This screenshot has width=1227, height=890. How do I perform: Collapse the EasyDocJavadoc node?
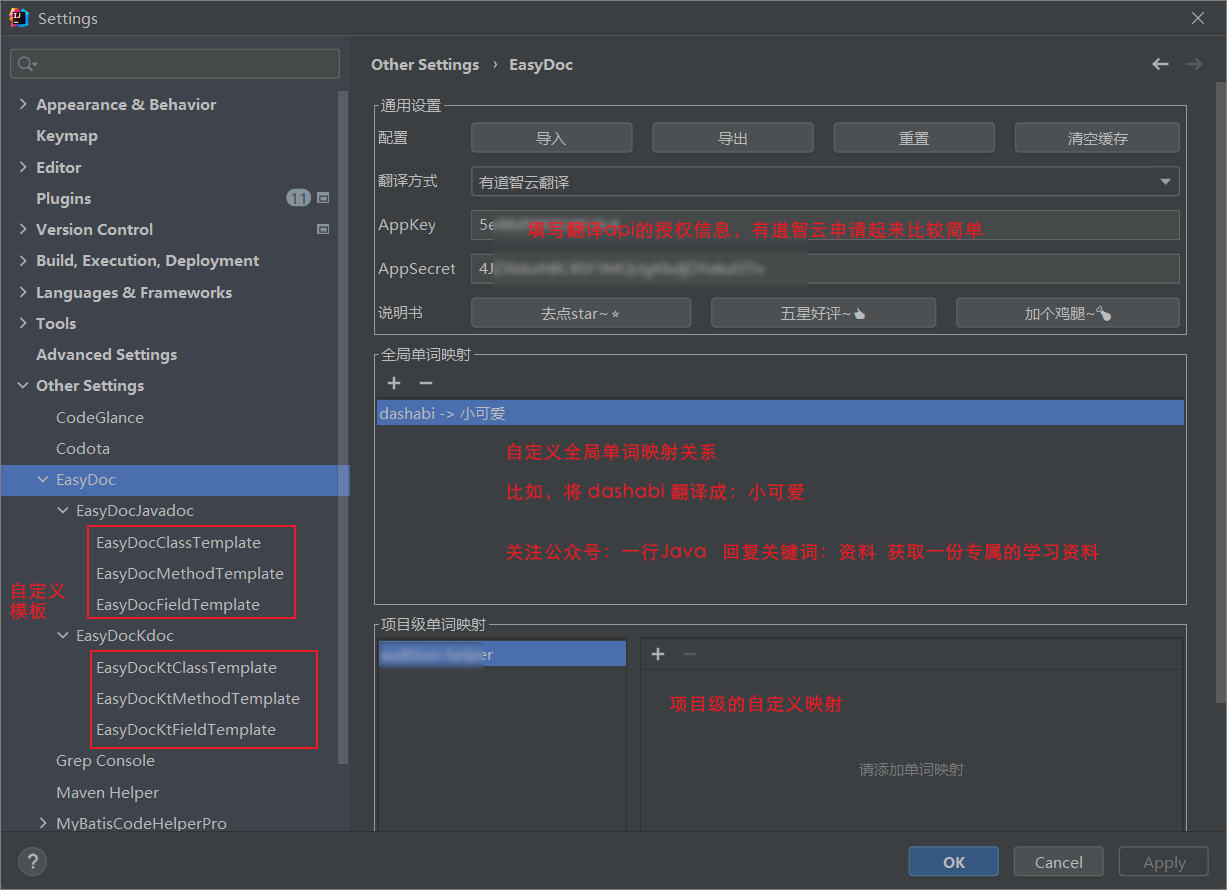tap(63, 510)
